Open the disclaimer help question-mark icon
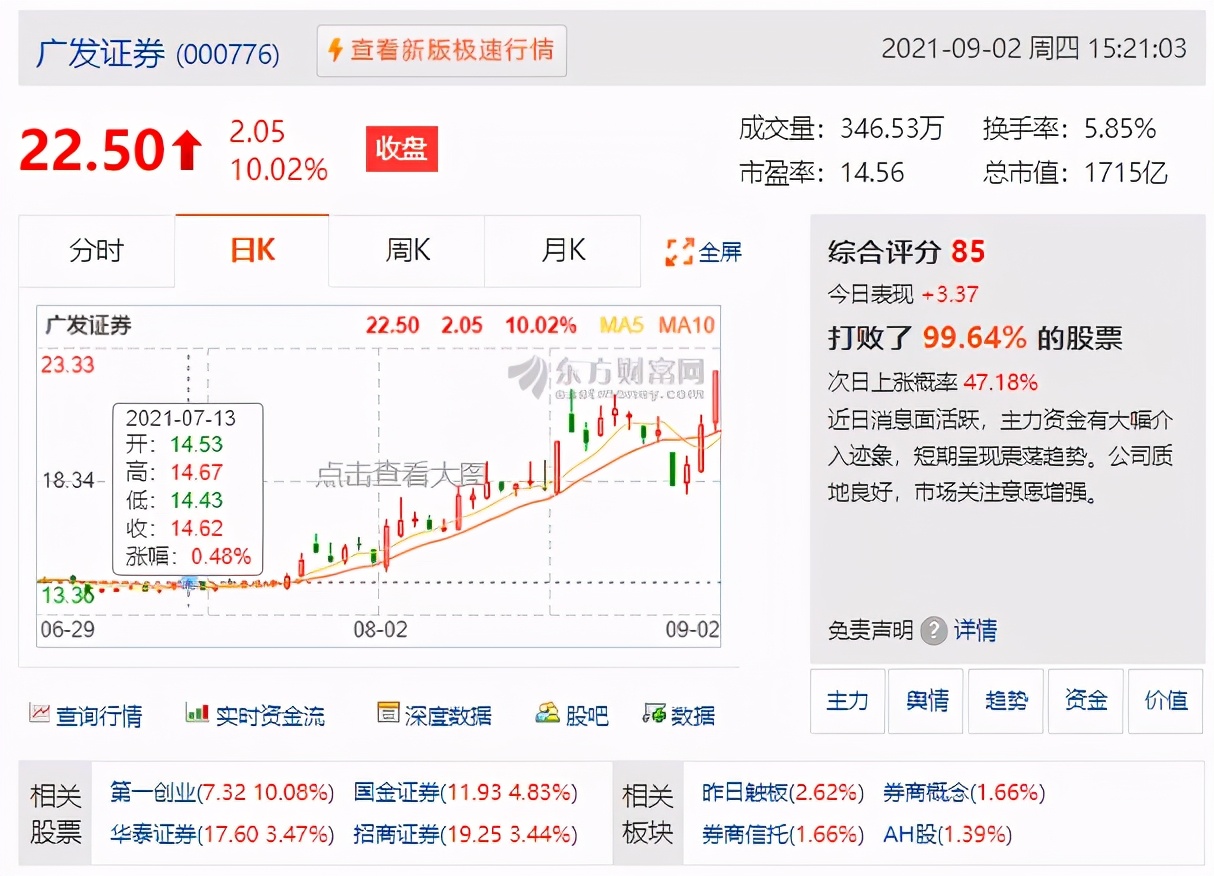The width and height of the screenshot is (1214, 876). pyautogui.click(x=933, y=631)
